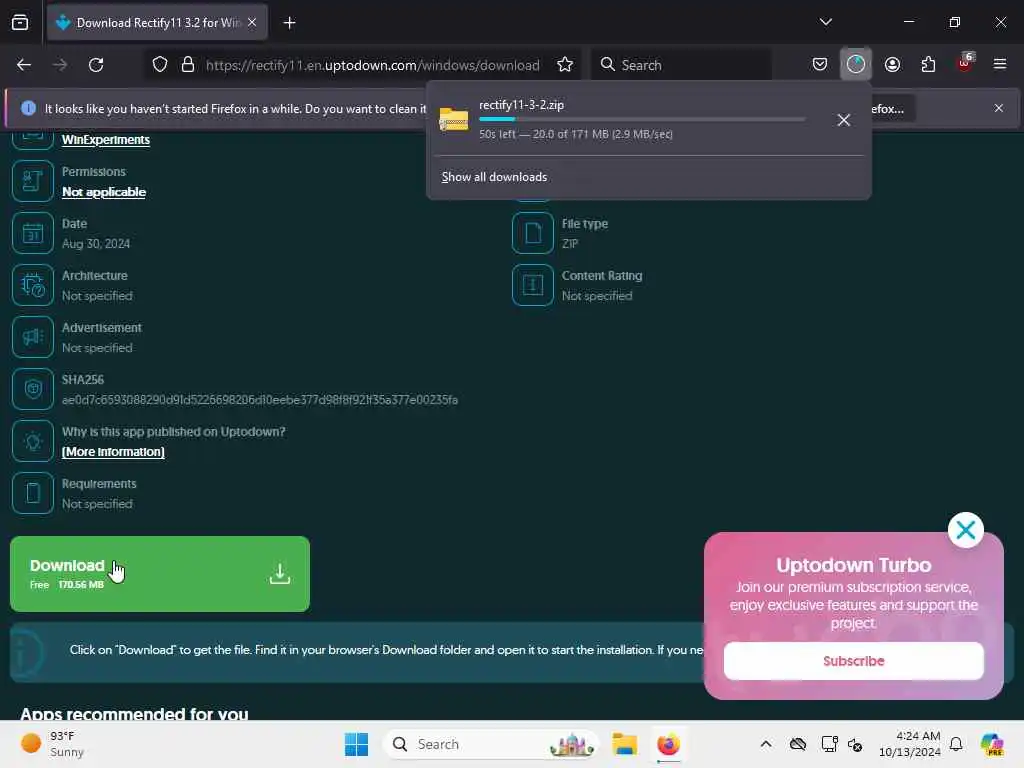Open Copilot preview icon in taskbar
The height and width of the screenshot is (768, 1024).
991,744
